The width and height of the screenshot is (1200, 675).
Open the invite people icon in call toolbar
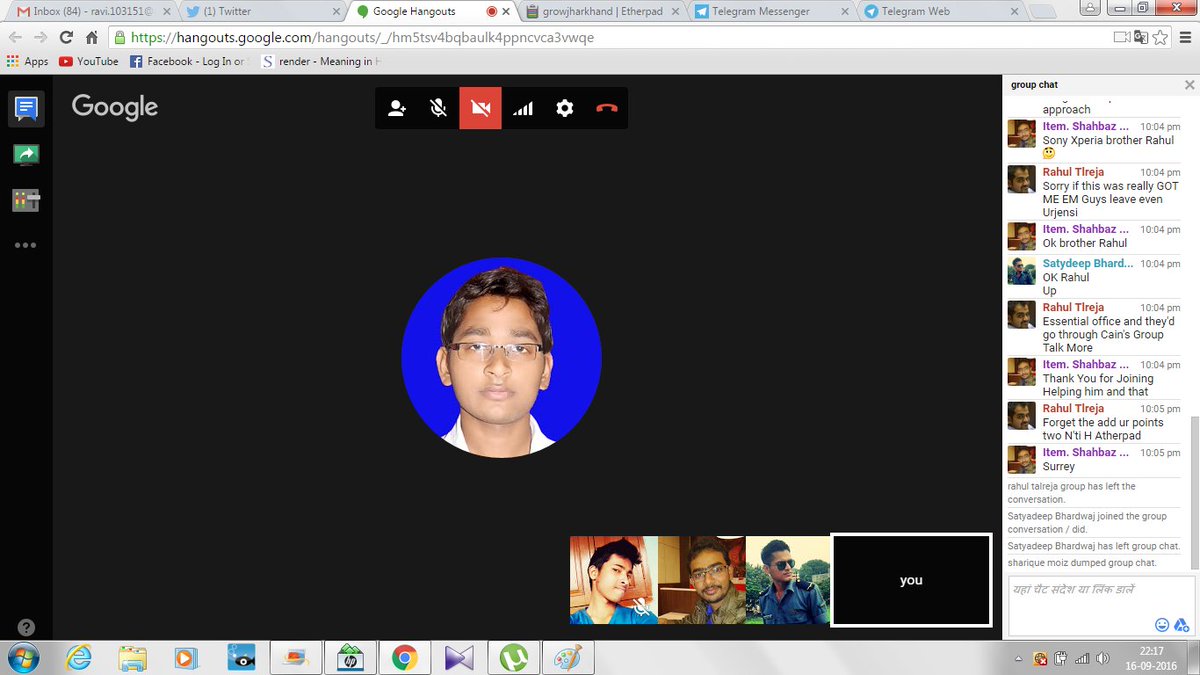click(397, 108)
